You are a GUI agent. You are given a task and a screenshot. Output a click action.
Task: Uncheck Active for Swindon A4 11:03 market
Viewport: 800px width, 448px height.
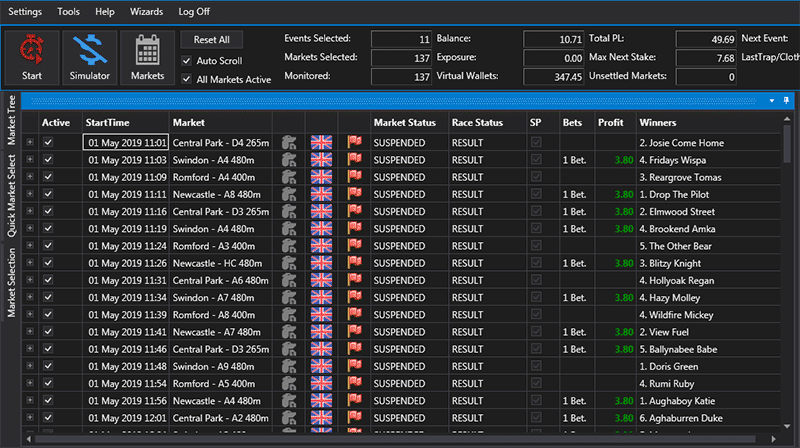pos(48,160)
